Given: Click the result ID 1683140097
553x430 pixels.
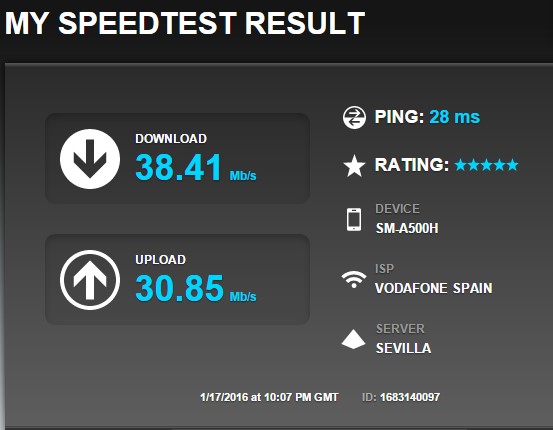Looking at the screenshot, I should click(x=410, y=397).
